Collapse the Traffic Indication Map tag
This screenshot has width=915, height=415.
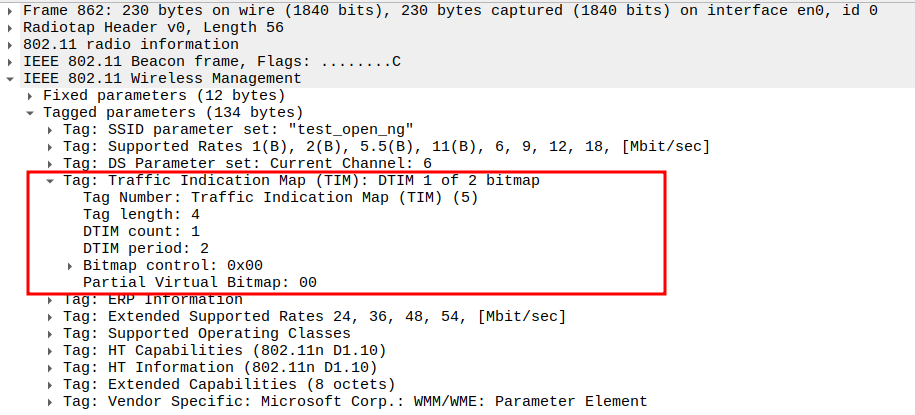click(51, 180)
